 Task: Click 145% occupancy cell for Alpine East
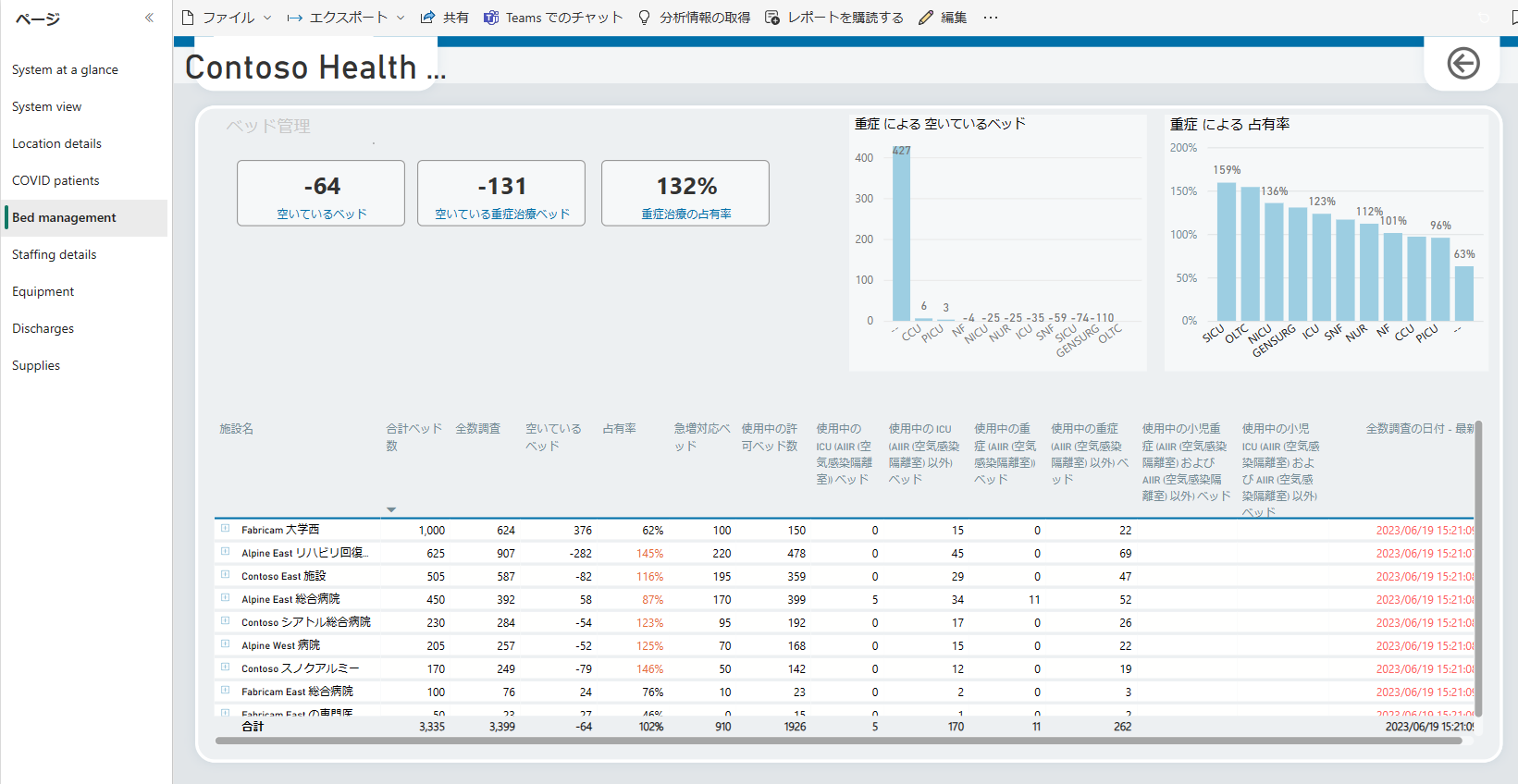(x=649, y=553)
